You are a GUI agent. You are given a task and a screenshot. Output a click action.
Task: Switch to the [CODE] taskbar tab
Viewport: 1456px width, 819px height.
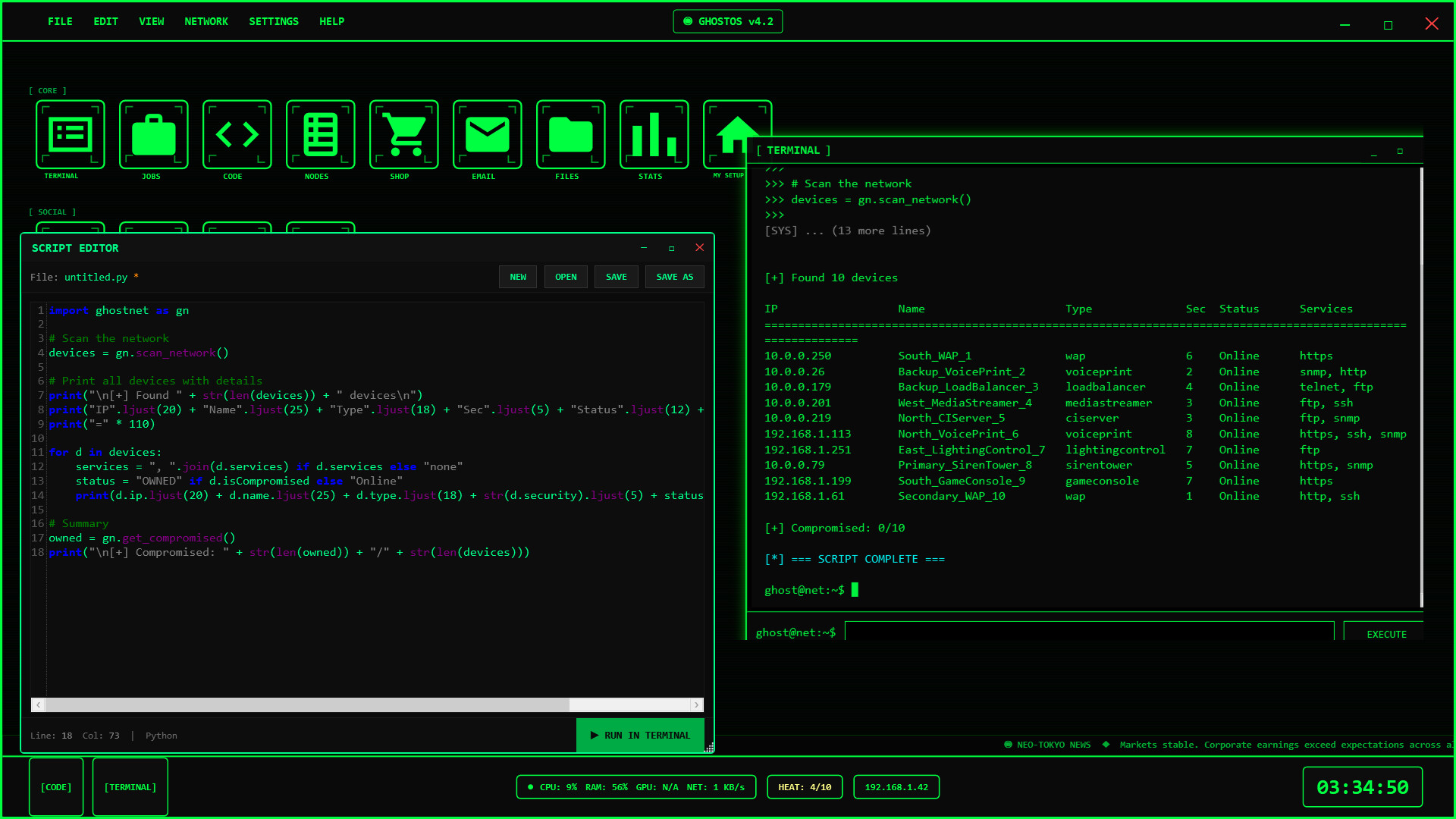(56, 787)
